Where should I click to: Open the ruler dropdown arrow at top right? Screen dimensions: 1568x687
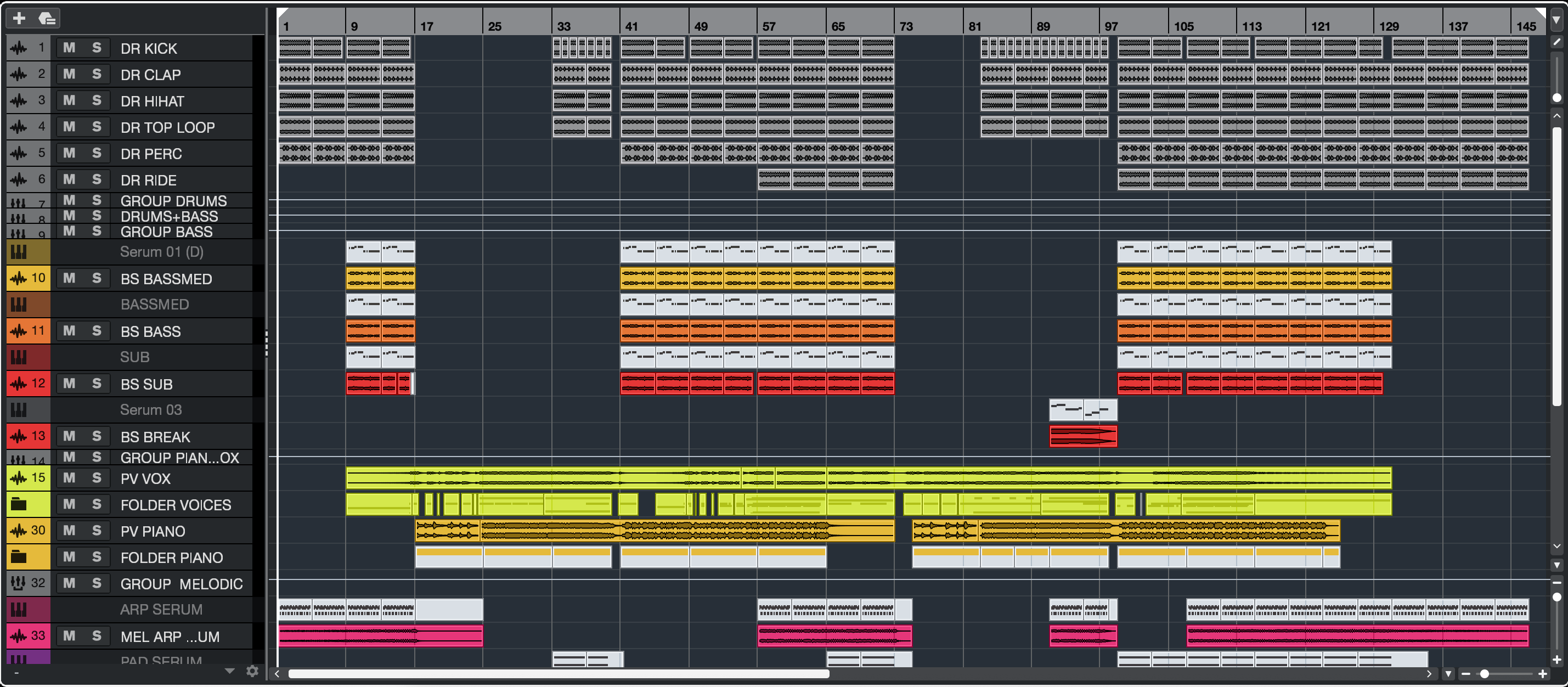1556,20
